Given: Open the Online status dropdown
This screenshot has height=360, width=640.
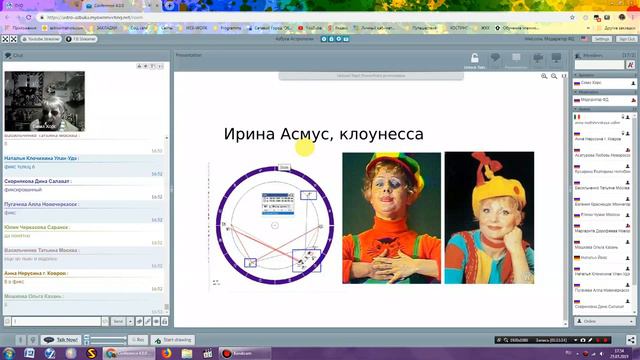Looking at the screenshot, I should click(604, 321).
